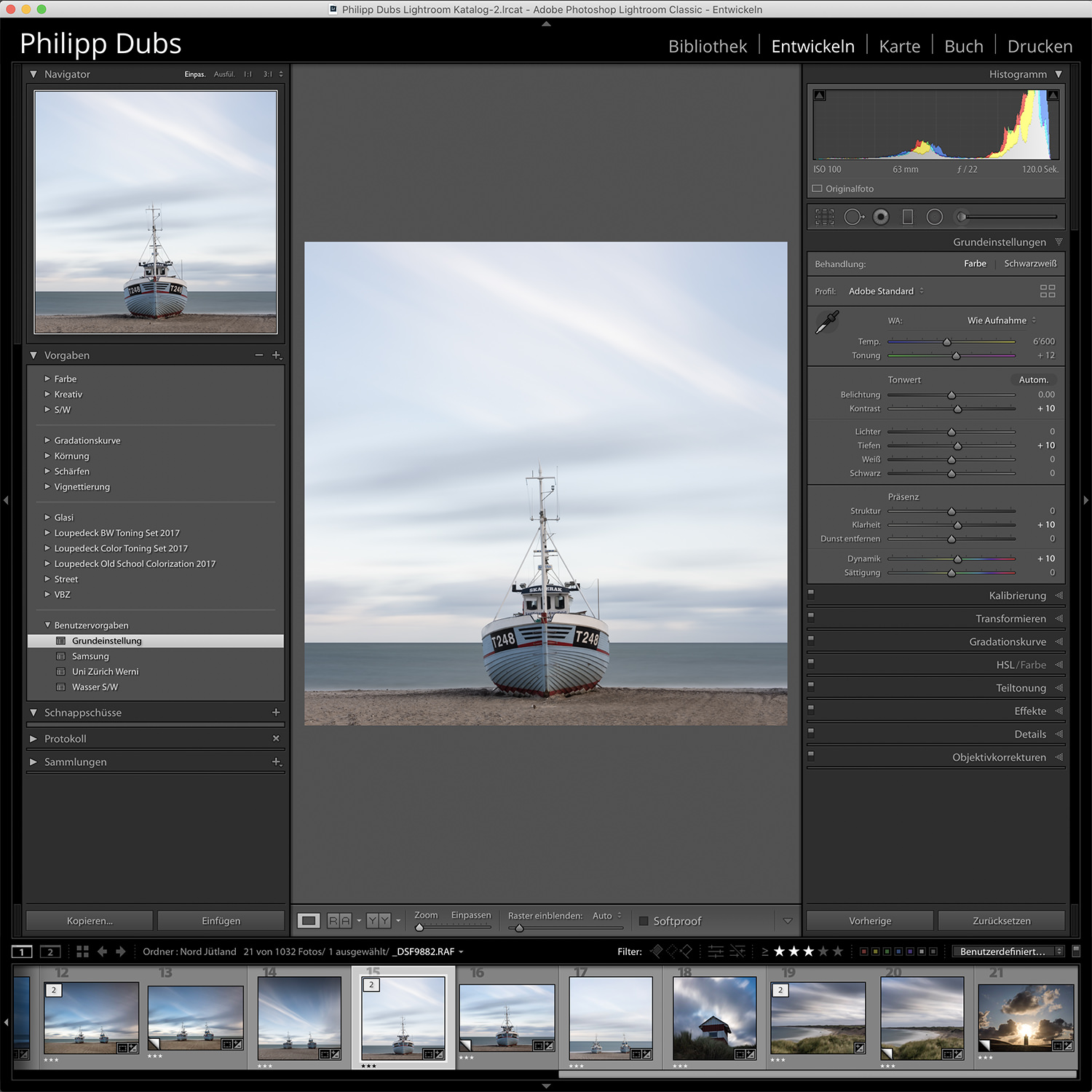Switch to the Bibliothek module
1092x1092 pixels.
[x=707, y=45]
